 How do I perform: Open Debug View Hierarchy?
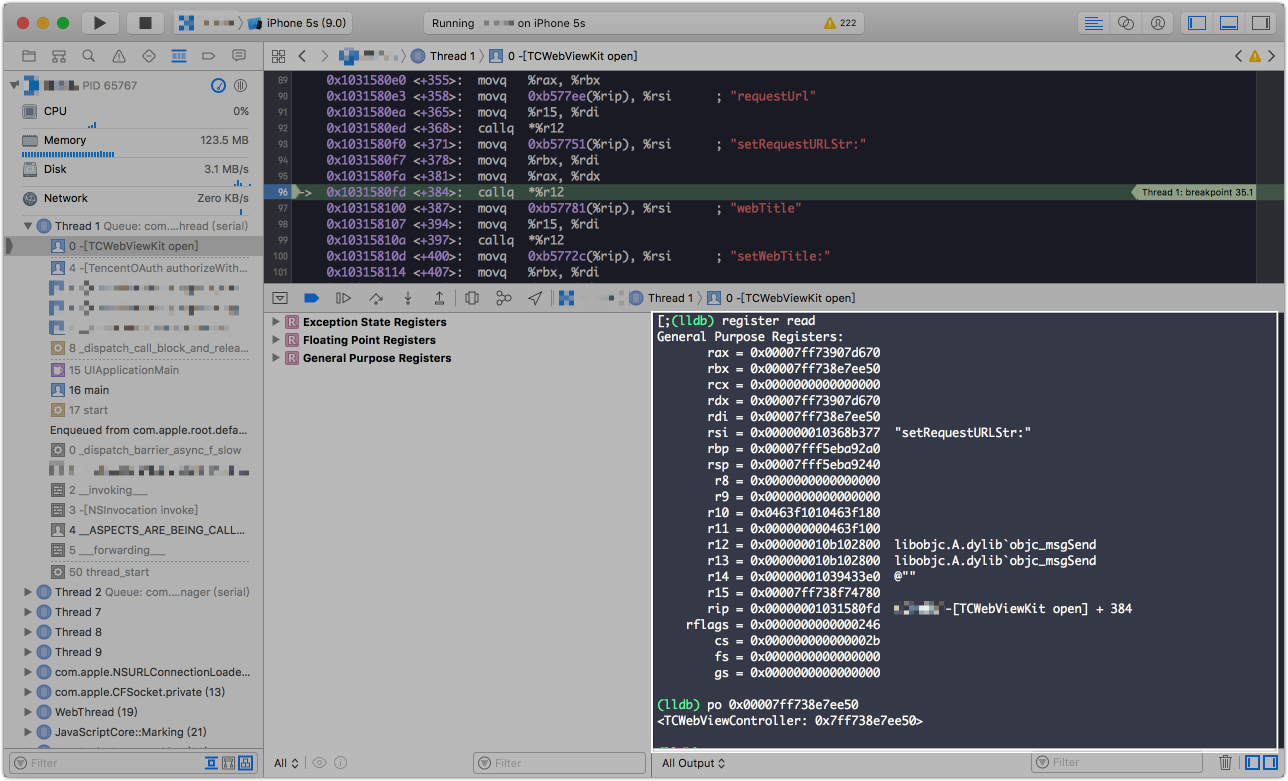[472, 298]
